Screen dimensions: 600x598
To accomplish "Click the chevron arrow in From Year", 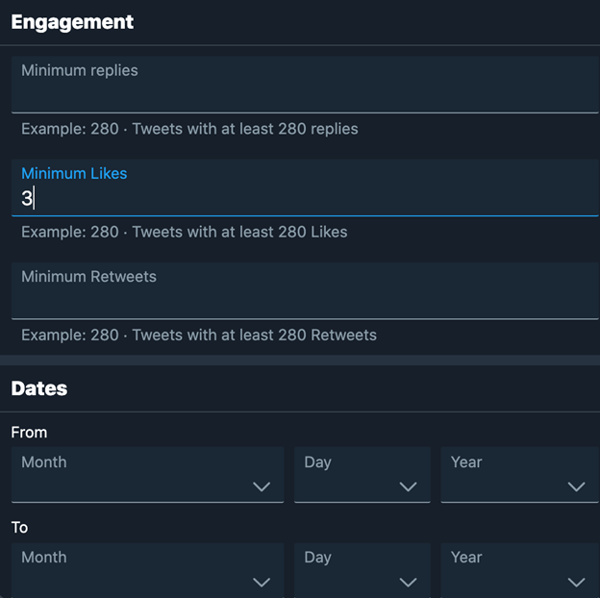I will click(576, 487).
